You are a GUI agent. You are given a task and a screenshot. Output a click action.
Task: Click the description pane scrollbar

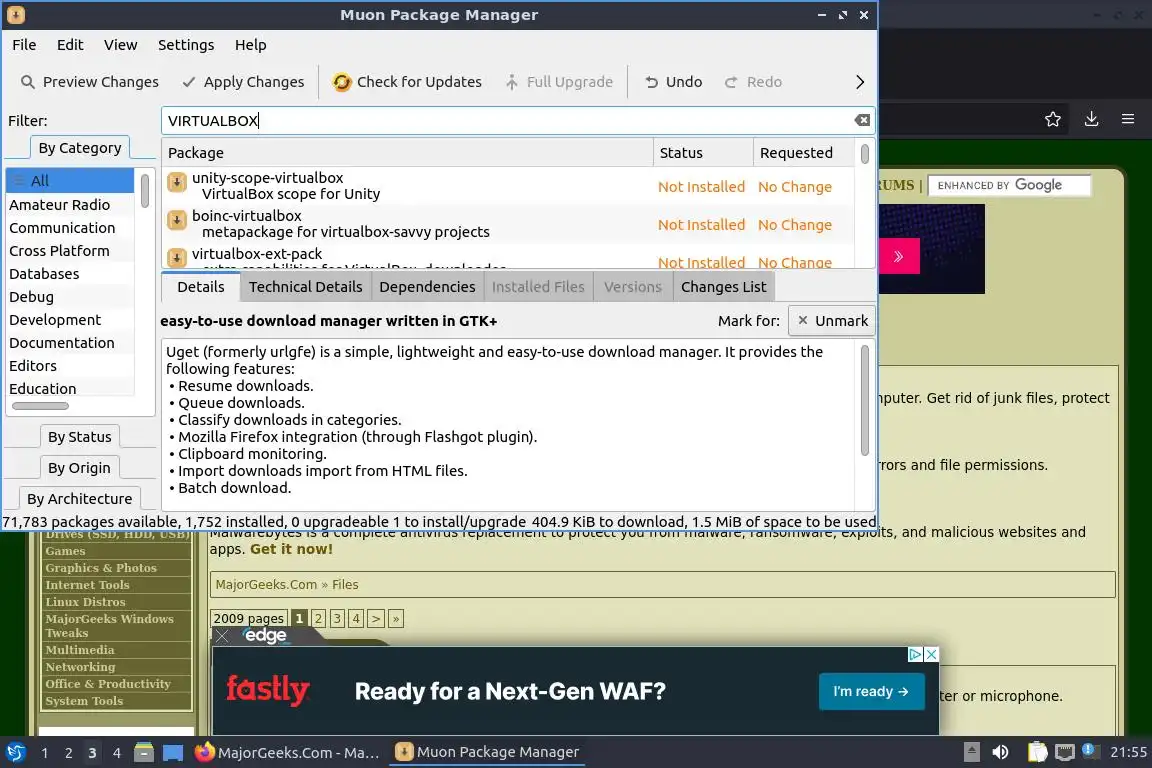865,401
